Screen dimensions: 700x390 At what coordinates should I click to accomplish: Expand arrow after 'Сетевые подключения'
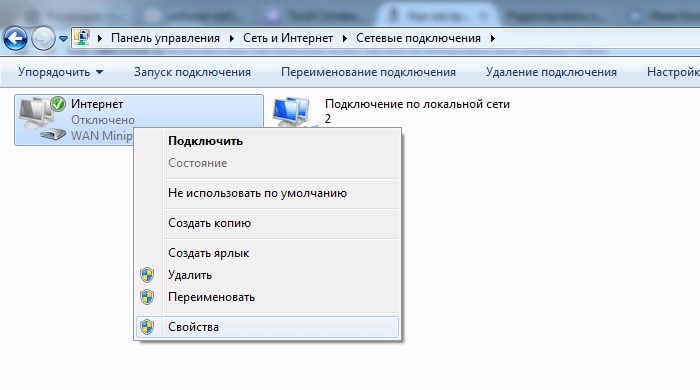point(492,39)
